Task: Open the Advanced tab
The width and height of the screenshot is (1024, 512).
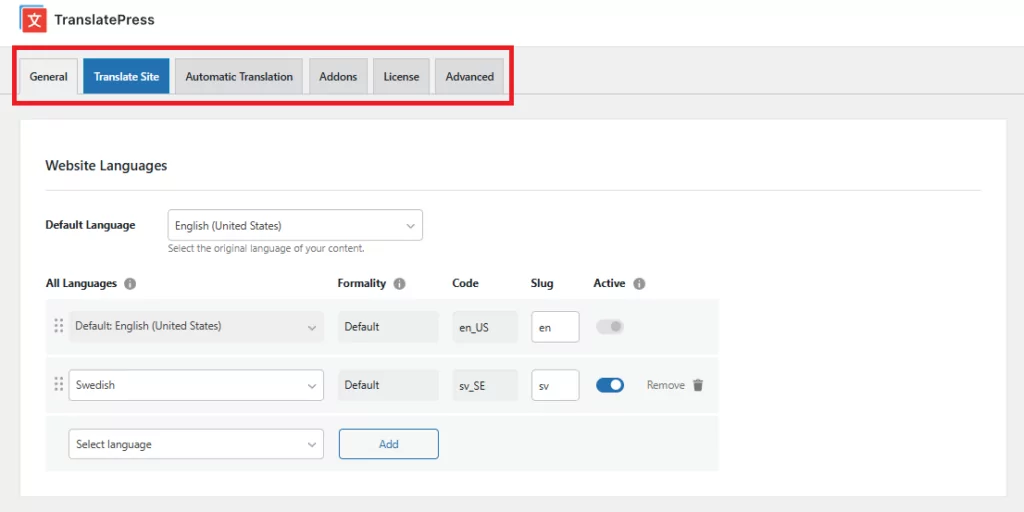Action: click(470, 76)
